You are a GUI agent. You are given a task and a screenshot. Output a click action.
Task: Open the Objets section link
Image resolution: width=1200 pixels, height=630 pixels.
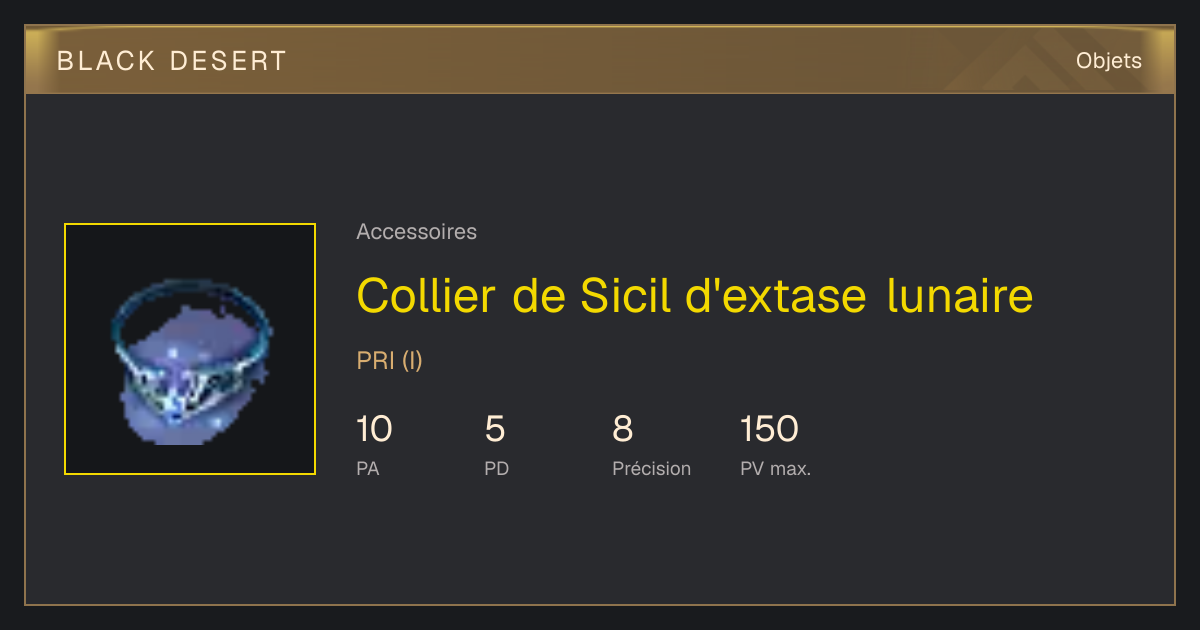(x=1108, y=61)
